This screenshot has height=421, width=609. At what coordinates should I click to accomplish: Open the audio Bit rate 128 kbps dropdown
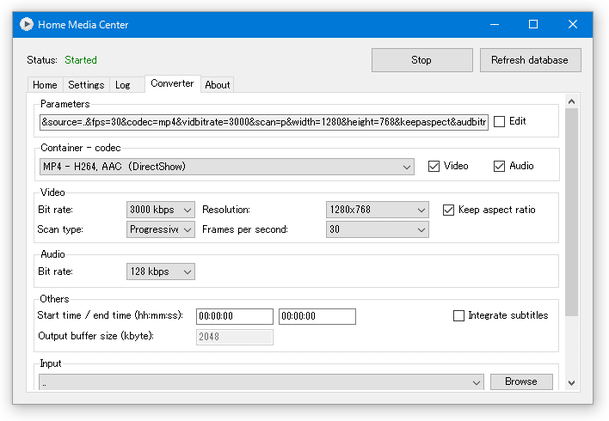[160, 271]
